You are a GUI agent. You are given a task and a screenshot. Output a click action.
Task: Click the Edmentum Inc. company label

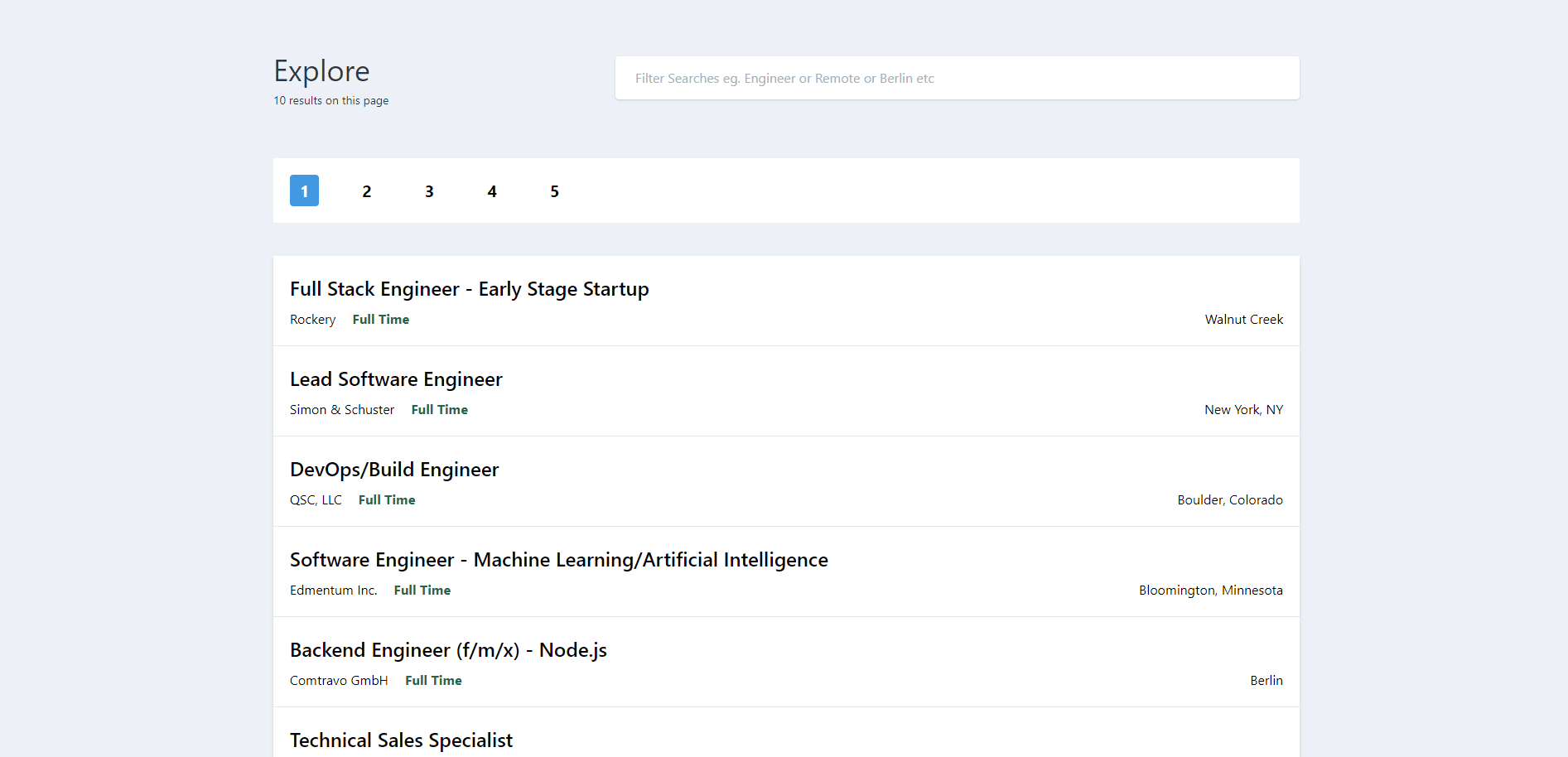[x=333, y=590]
